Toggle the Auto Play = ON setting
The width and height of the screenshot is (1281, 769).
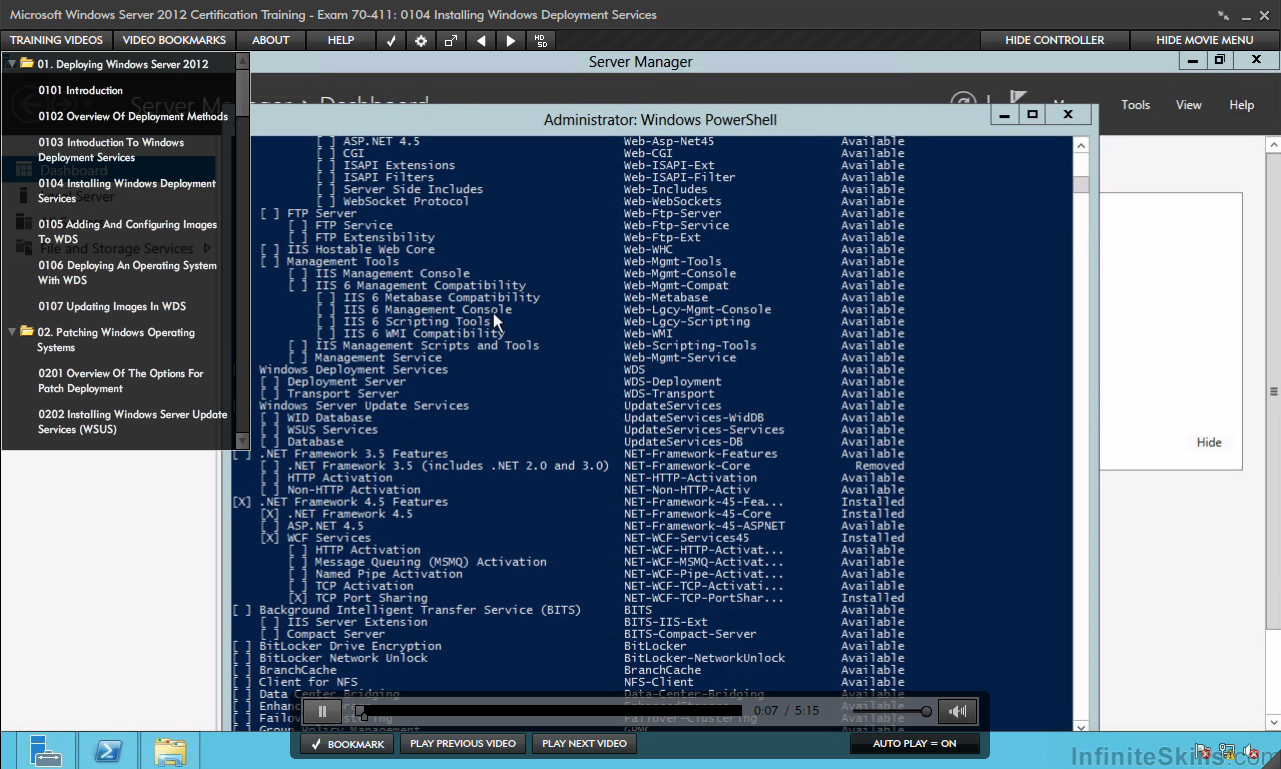(x=914, y=744)
